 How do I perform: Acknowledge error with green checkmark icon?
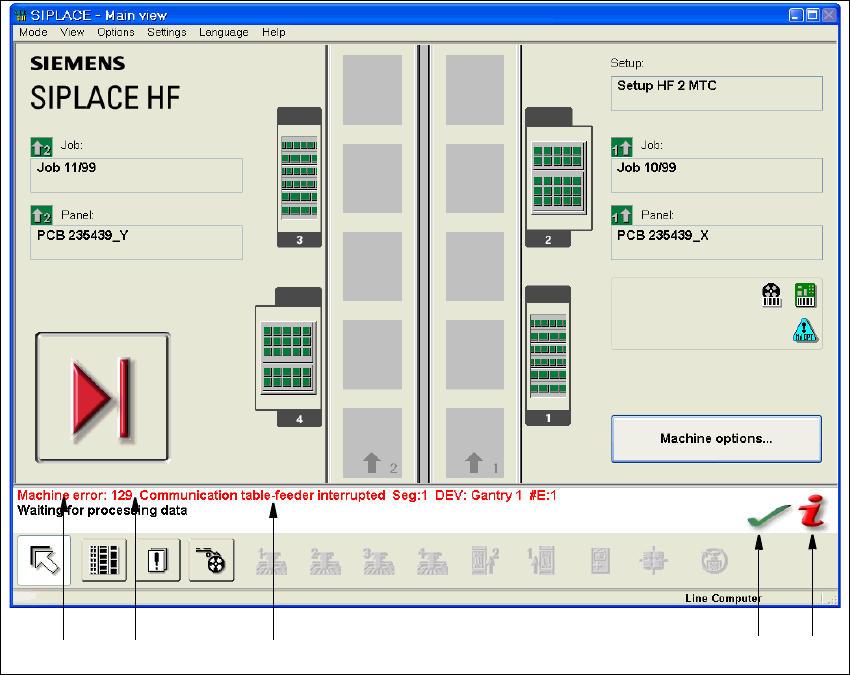[768, 515]
